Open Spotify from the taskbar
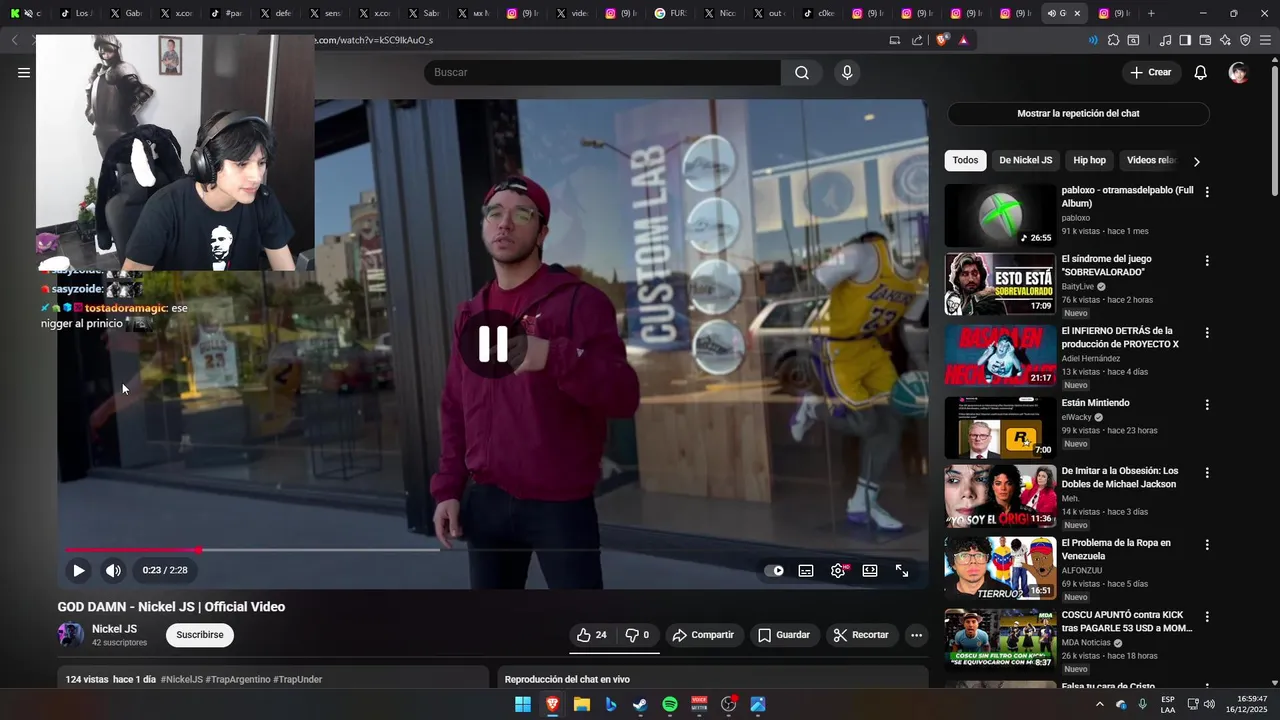 (x=670, y=704)
